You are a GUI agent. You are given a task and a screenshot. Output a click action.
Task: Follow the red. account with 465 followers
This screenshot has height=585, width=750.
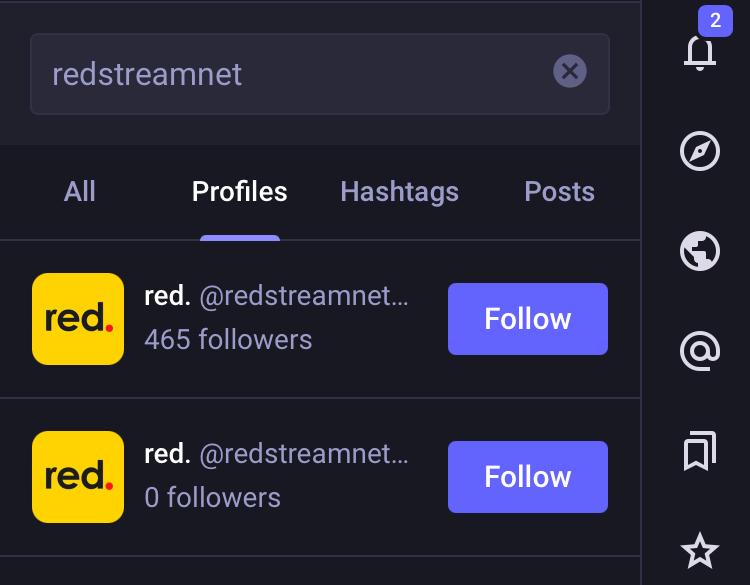click(x=528, y=319)
